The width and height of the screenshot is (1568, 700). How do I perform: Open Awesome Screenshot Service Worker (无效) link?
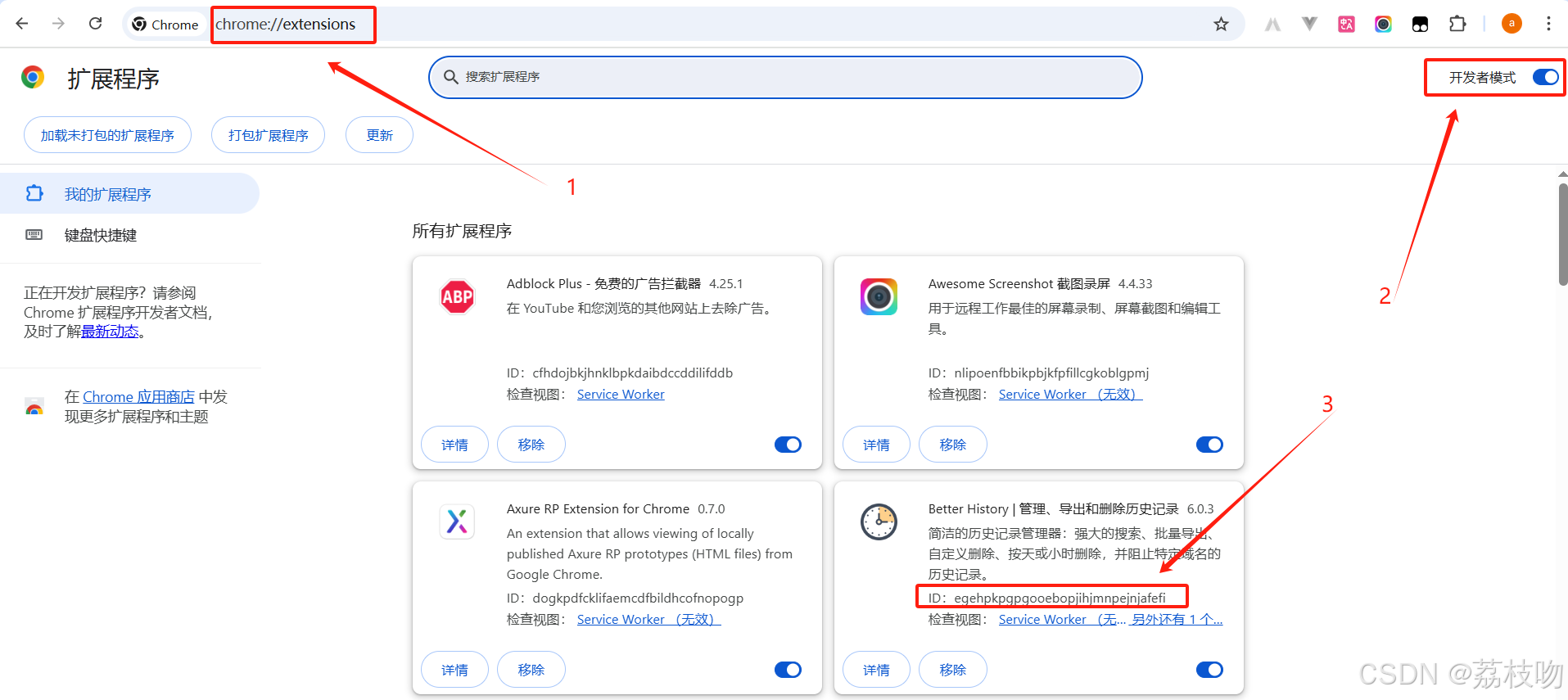pos(1070,395)
